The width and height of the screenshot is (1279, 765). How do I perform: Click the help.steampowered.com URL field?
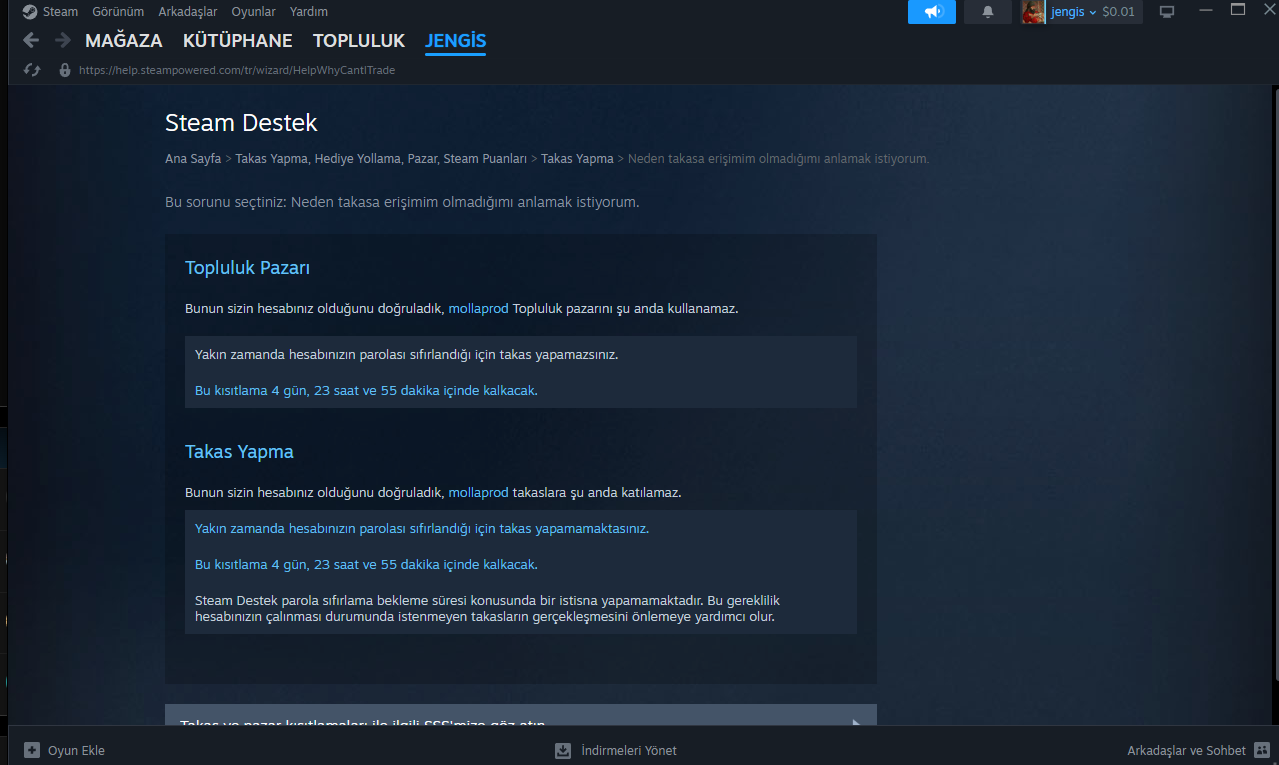coord(237,70)
